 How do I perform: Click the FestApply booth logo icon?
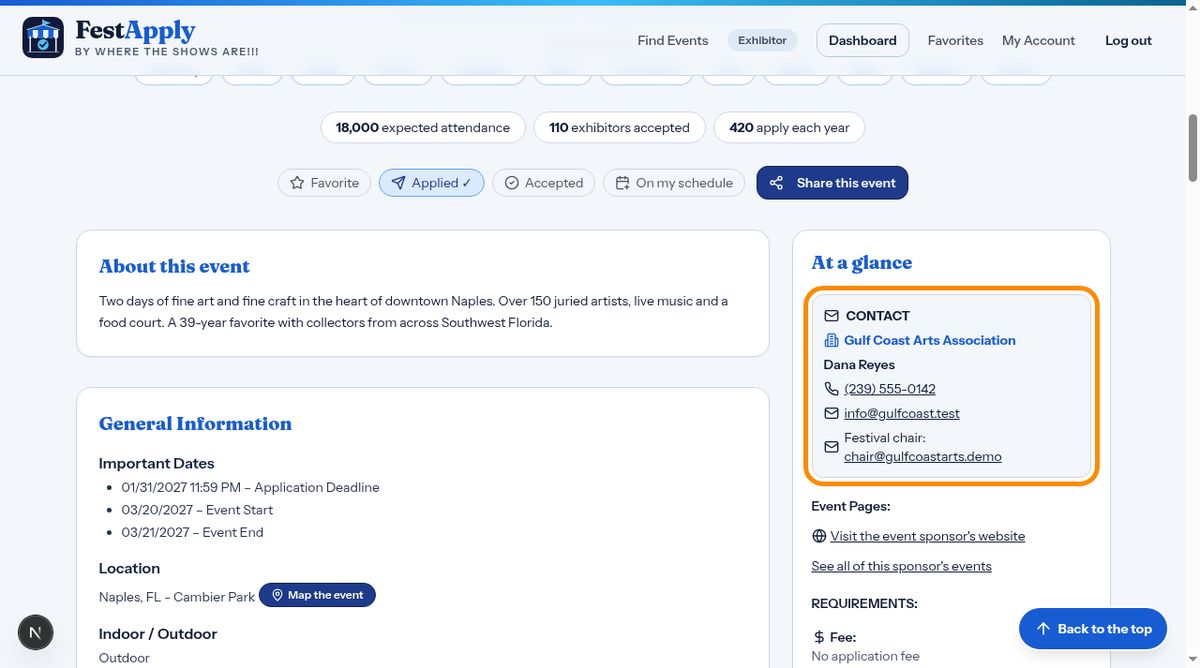pyautogui.click(x=43, y=38)
